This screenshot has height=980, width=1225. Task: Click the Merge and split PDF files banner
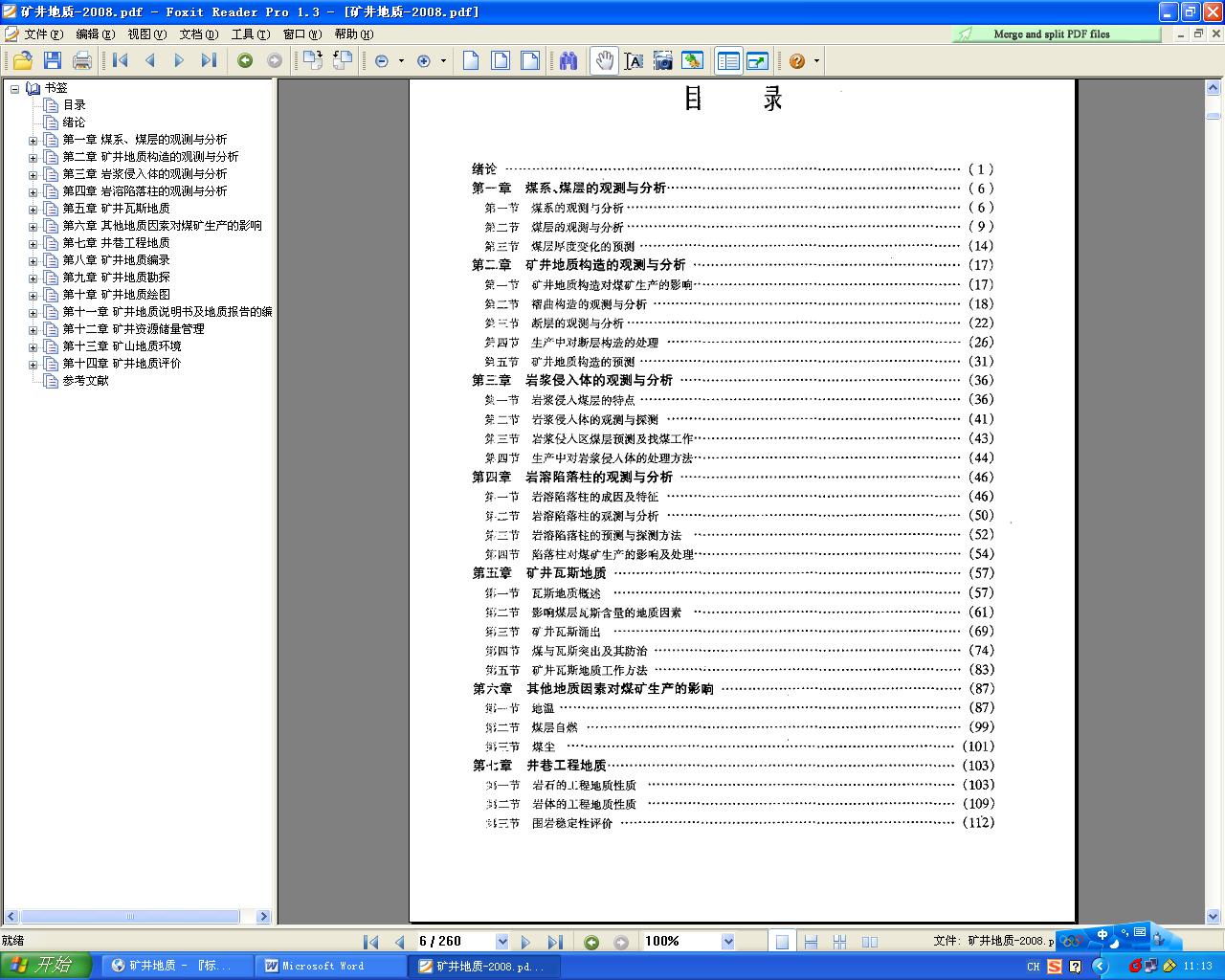click(1057, 33)
